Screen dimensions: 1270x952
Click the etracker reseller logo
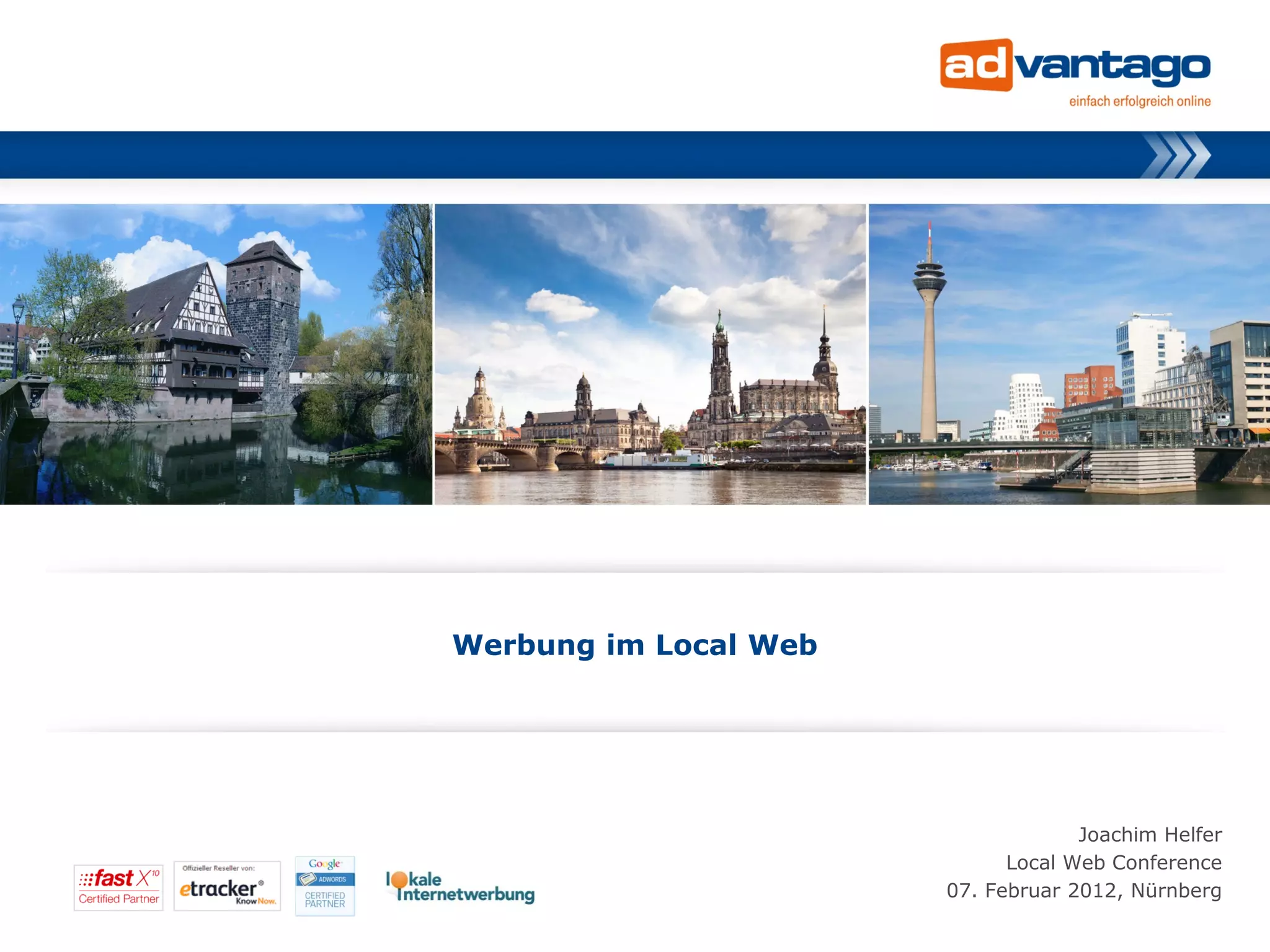227,886
